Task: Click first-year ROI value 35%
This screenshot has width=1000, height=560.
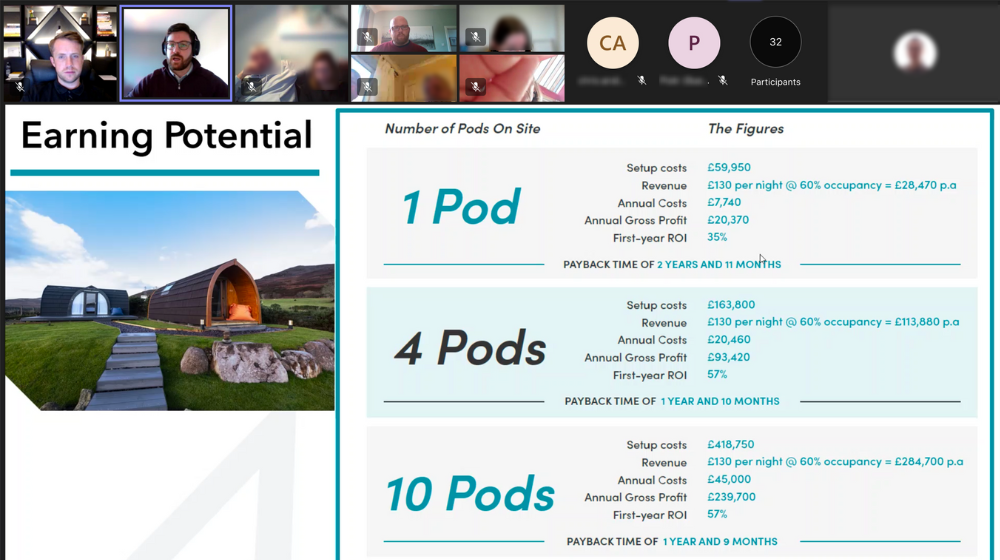Action: [x=717, y=237]
